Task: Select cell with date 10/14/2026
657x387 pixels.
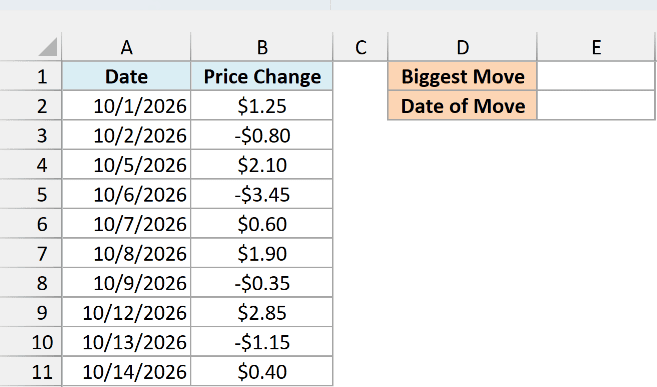Action: coord(126,372)
